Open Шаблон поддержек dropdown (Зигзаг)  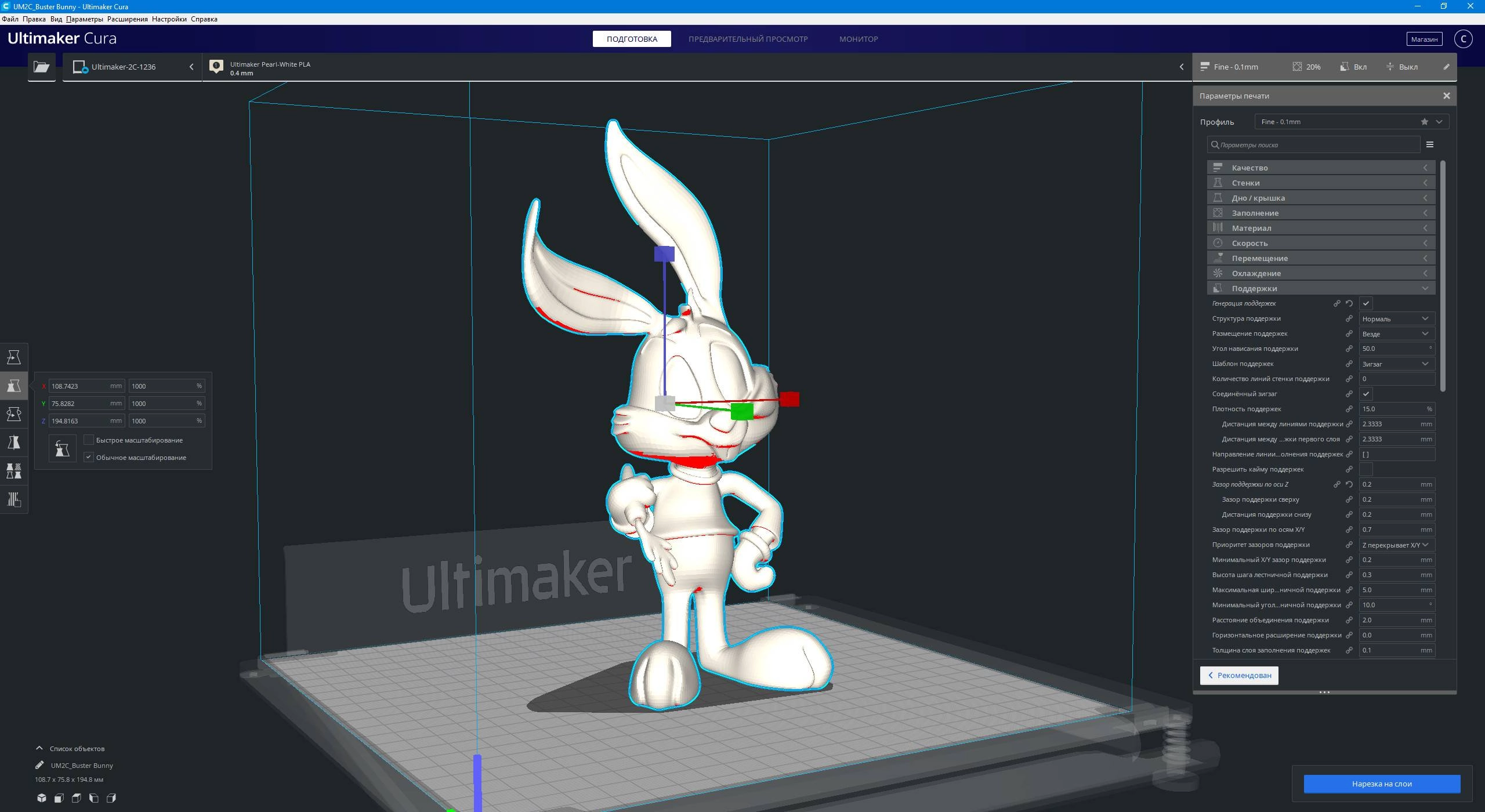click(x=1397, y=364)
